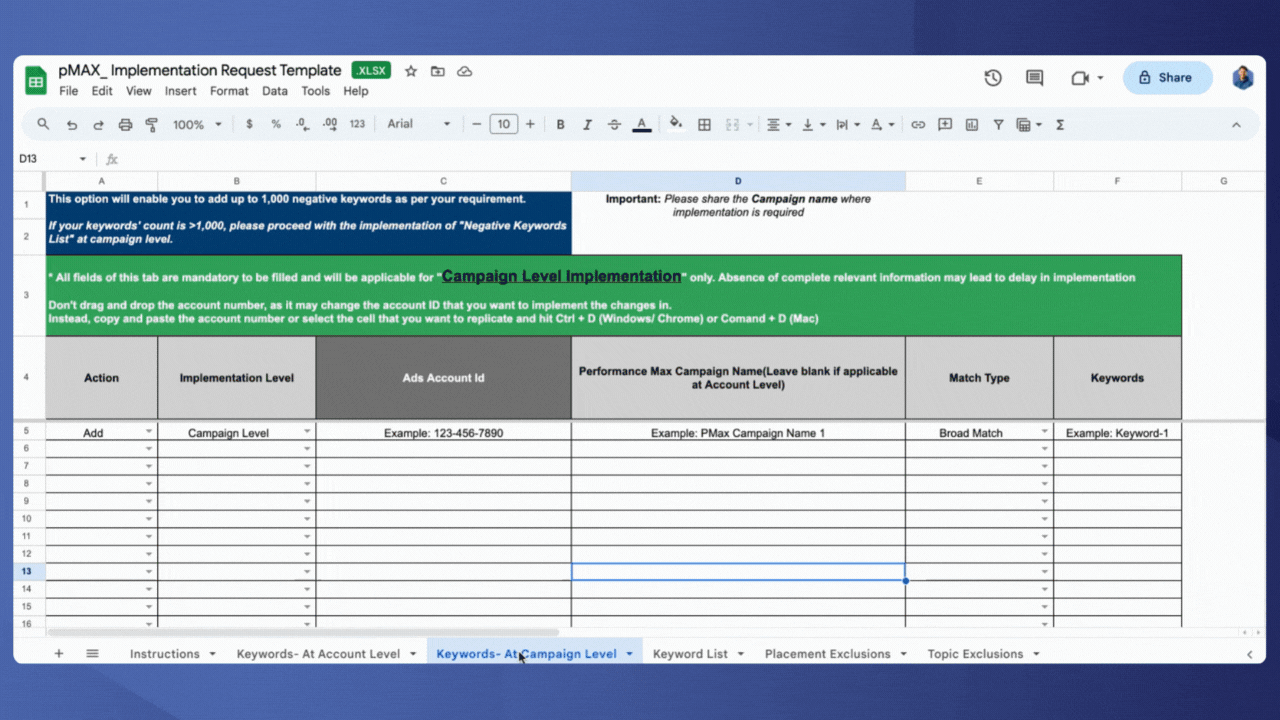1280x720 pixels.
Task: Open the comments icon
Action: pyautogui.click(x=1035, y=78)
